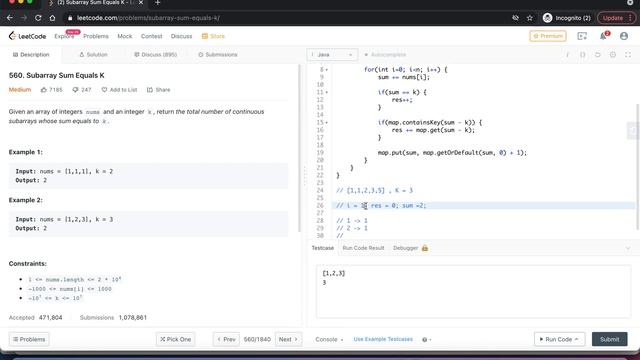The width and height of the screenshot is (640, 360).
Task: Open the Debugger tab
Action: [405, 248]
